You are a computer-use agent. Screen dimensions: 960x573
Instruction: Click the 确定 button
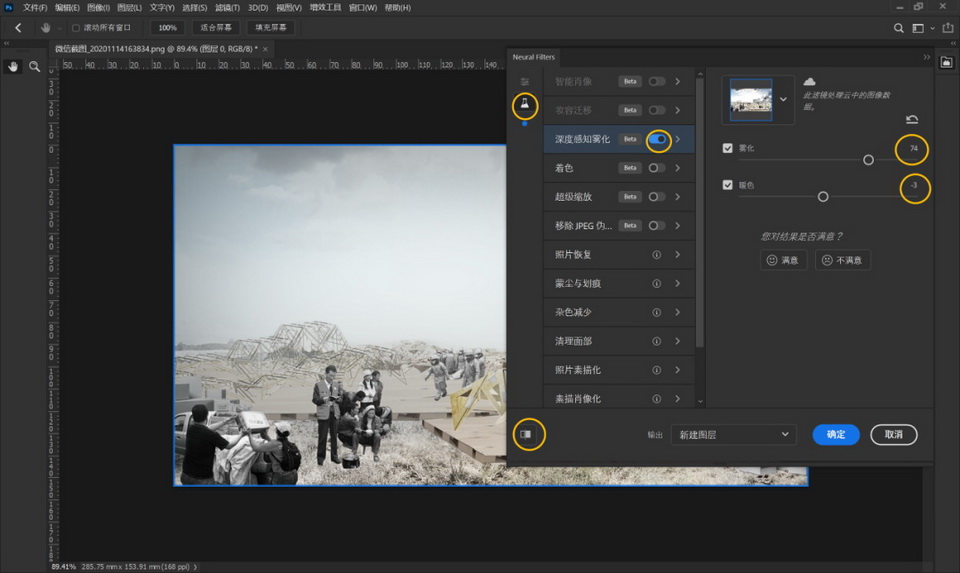click(835, 435)
